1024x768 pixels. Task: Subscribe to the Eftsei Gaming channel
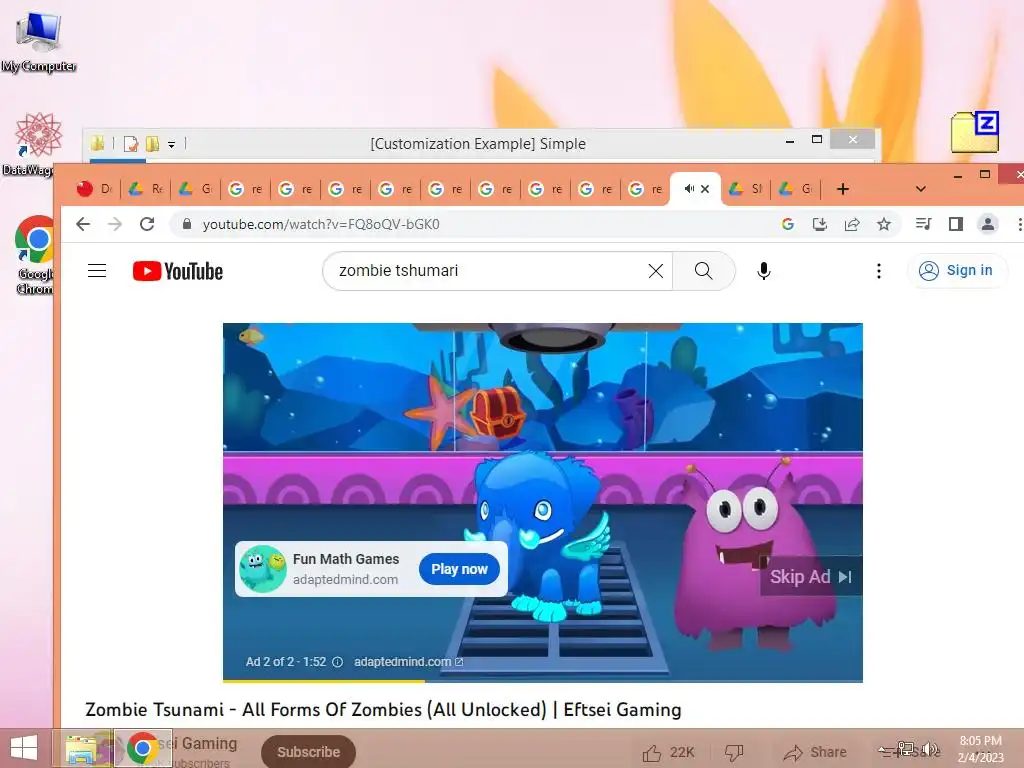(x=308, y=752)
